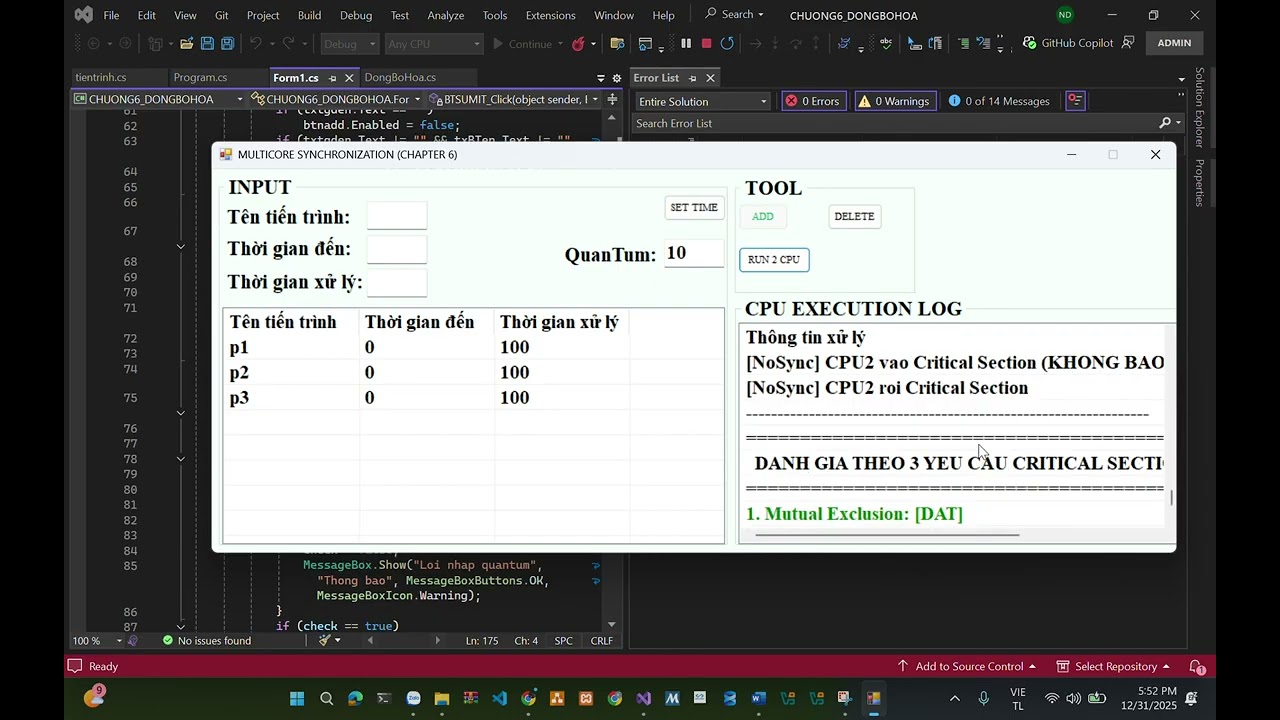Close the Form1.cs tab
The width and height of the screenshot is (1280, 720).
coord(350,78)
